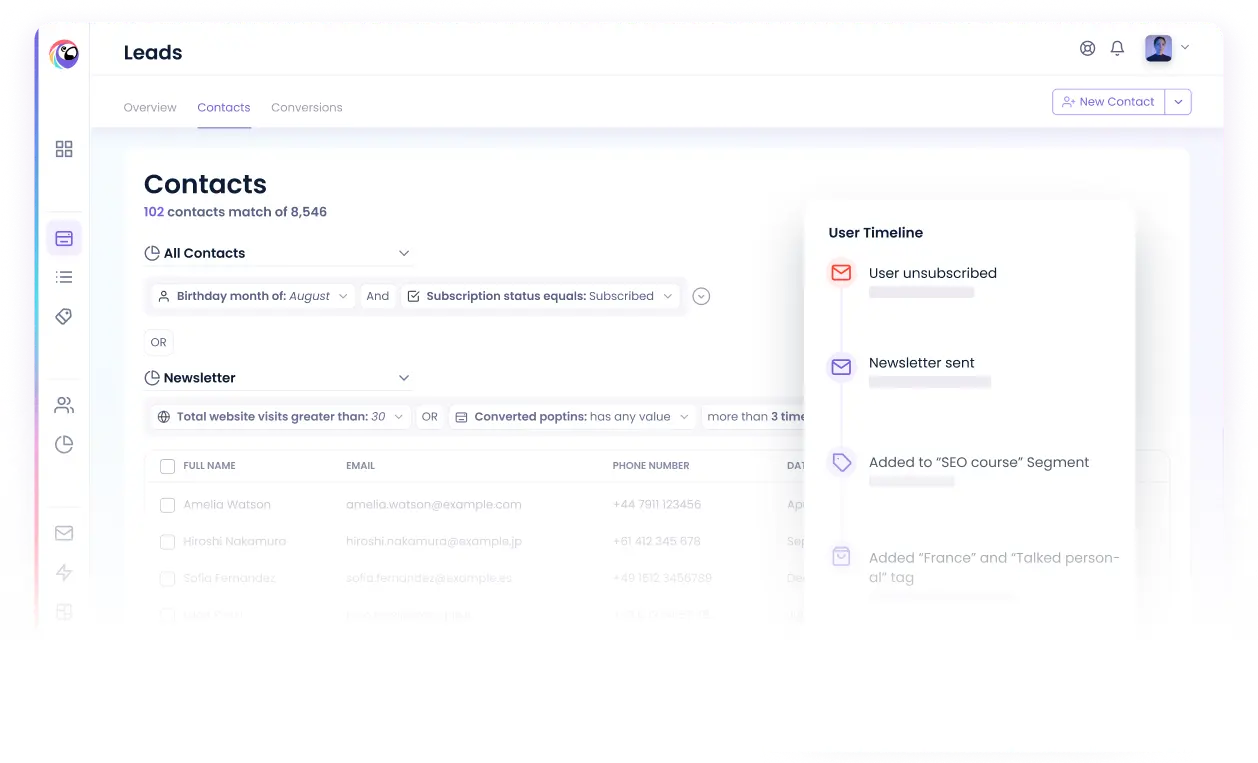Click the Newsletter sent timeline entry text
Screen dimensions: 1258x763
[x=922, y=363]
